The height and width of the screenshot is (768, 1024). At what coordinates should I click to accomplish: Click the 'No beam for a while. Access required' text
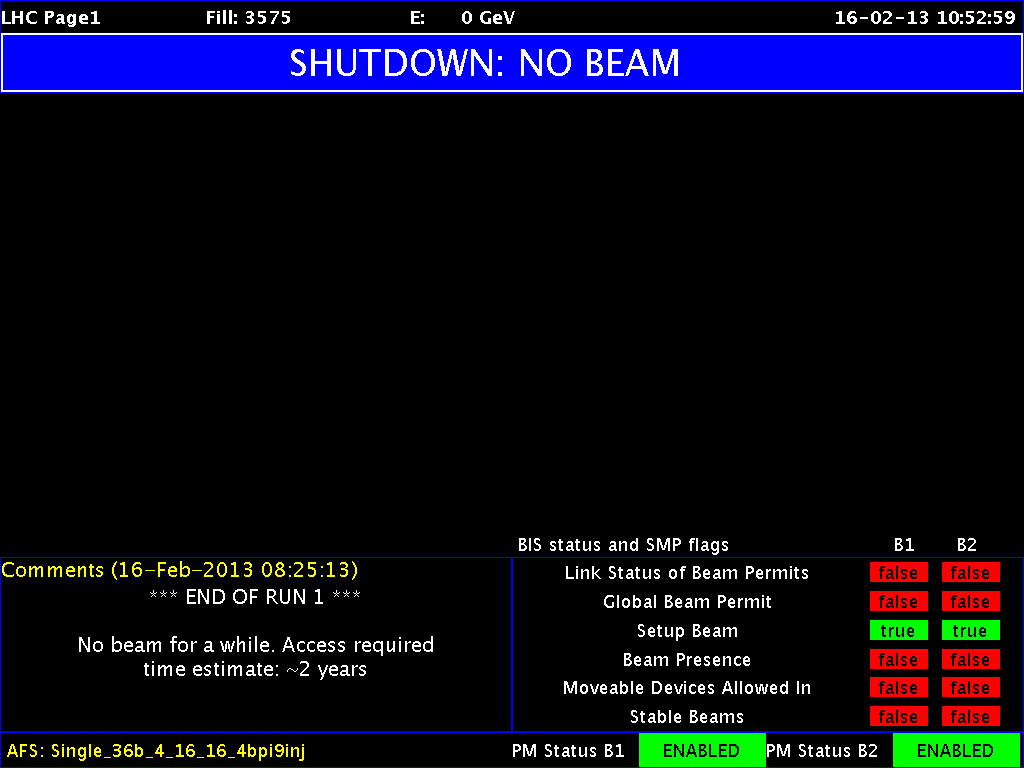[255, 645]
